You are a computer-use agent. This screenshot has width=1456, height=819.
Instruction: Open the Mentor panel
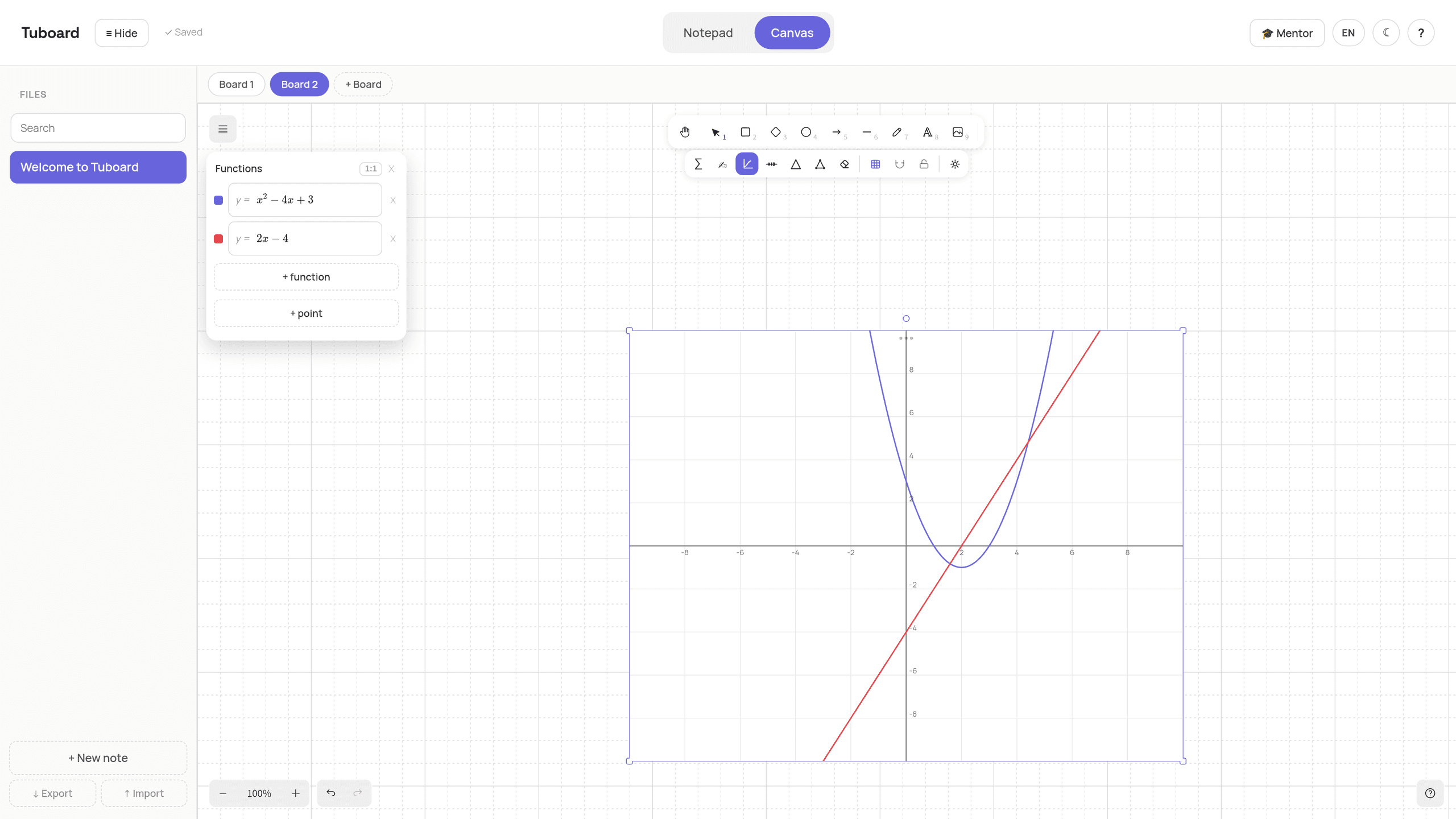tap(1287, 33)
